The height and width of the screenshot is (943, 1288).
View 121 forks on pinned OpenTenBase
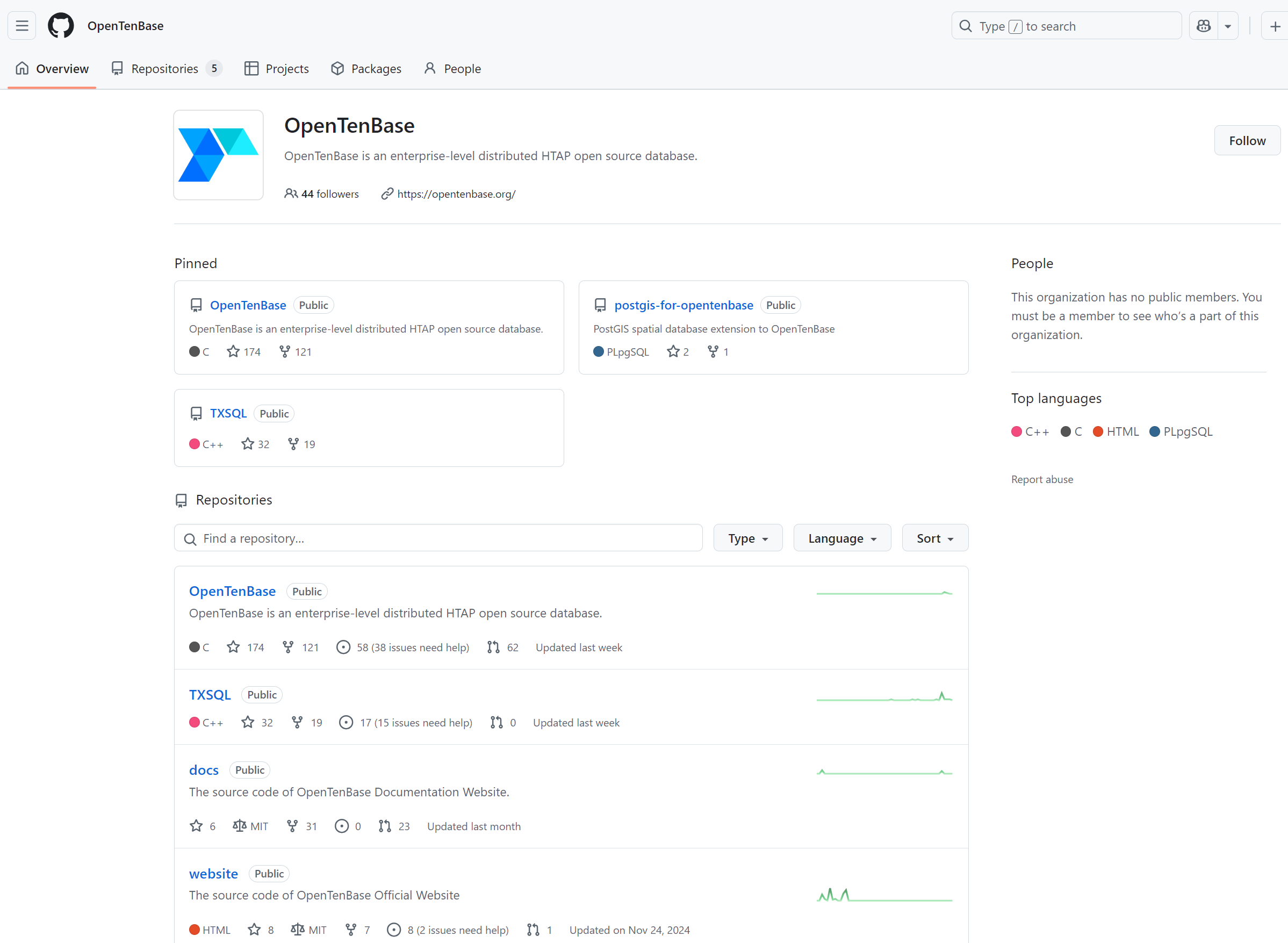[x=295, y=351]
